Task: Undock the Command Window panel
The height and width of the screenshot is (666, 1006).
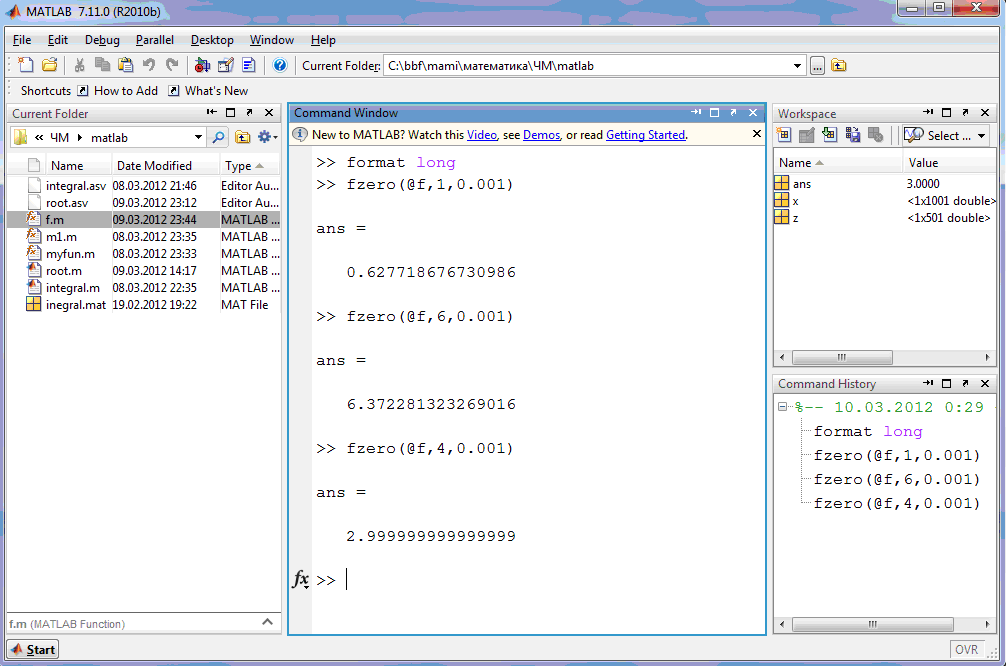Action: [733, 112]
